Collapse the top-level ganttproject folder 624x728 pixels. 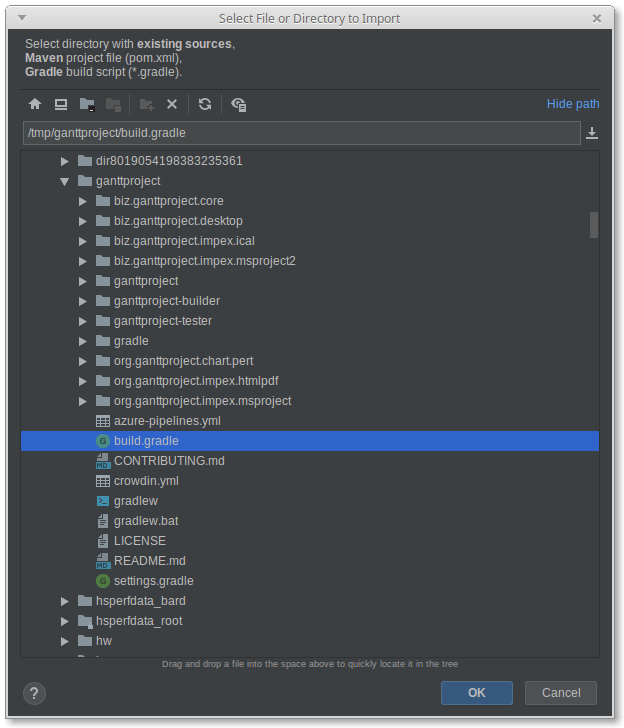tap(65, 181)
